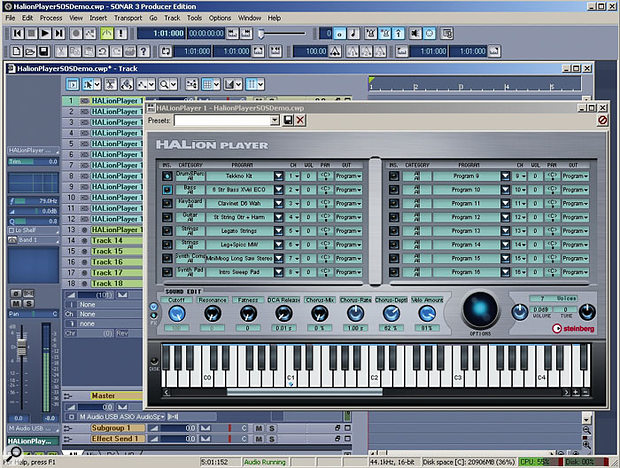Viewport: 620px width, 468px height.
Task: Click the tempo field showing 100.00
Action: [x=311, y=51]
